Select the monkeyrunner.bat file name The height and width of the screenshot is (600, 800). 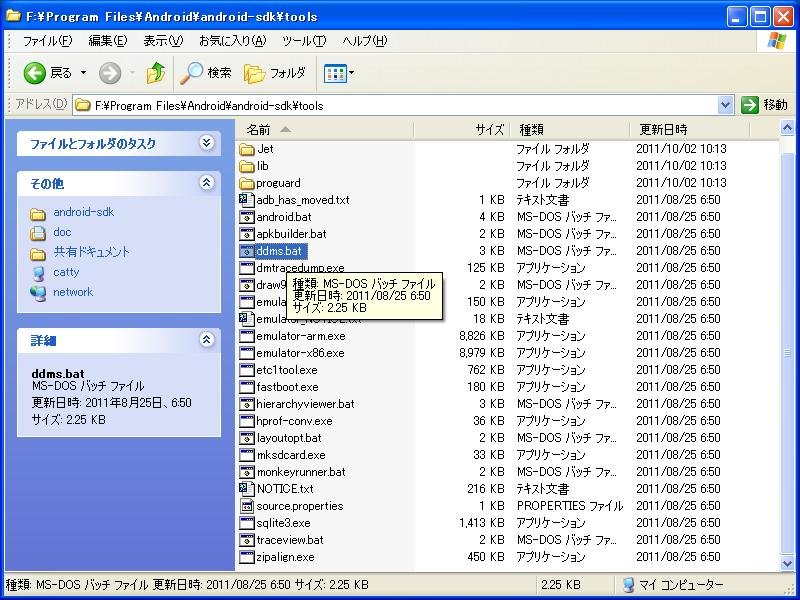pyautogui.click(x=301, y=472)
